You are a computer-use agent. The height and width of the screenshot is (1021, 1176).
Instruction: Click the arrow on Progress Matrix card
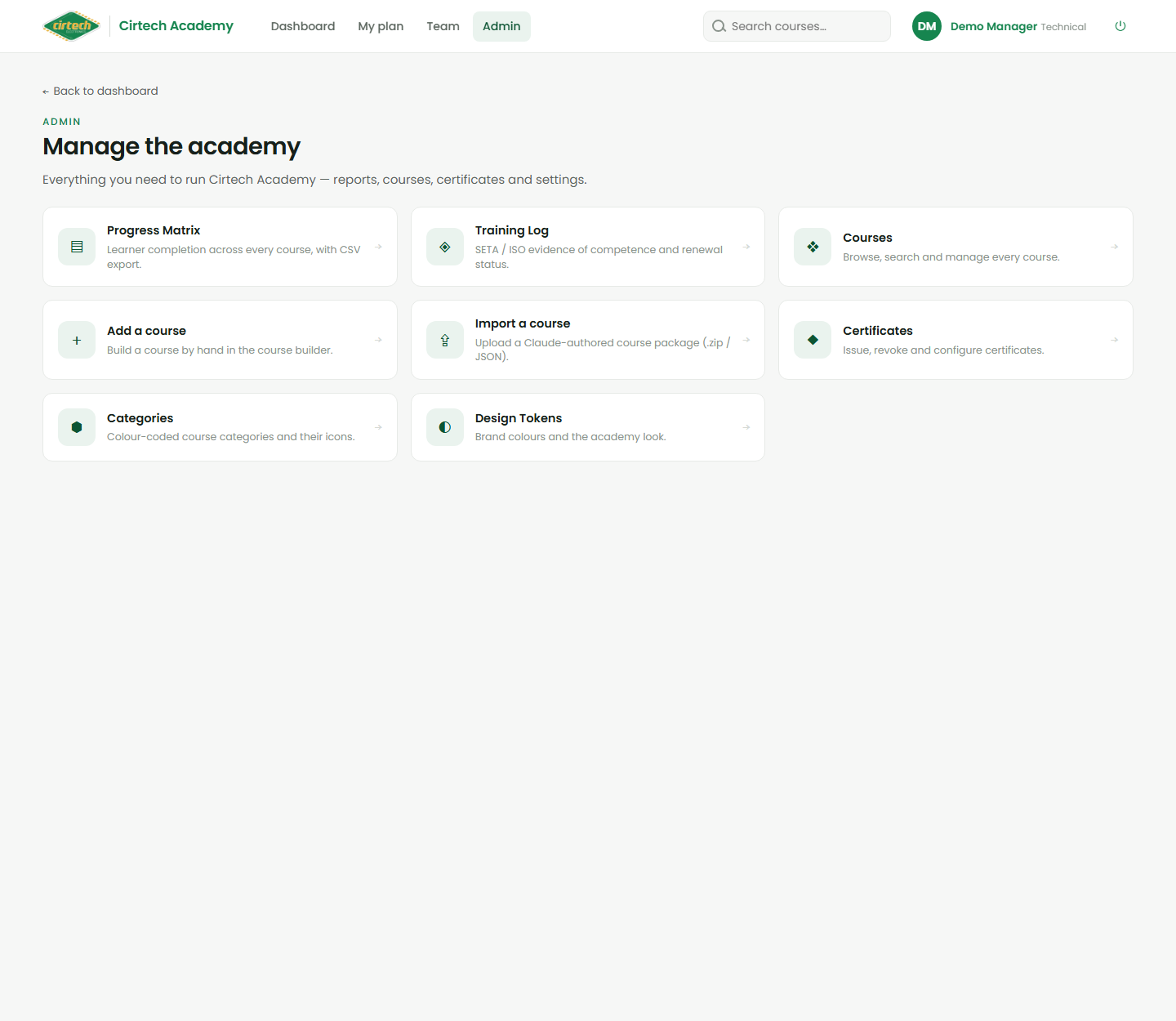point(378,247)
